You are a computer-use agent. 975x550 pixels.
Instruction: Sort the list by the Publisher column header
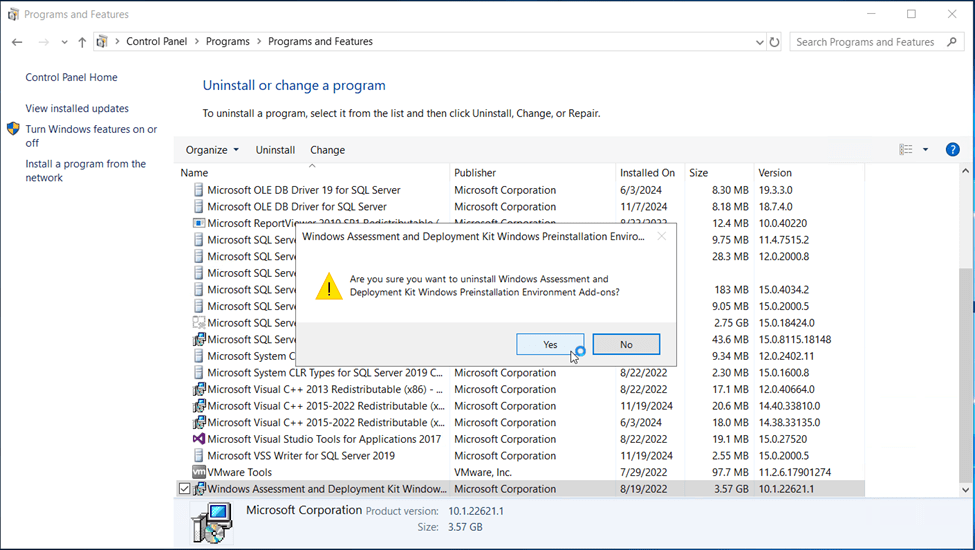click(475, 173)
